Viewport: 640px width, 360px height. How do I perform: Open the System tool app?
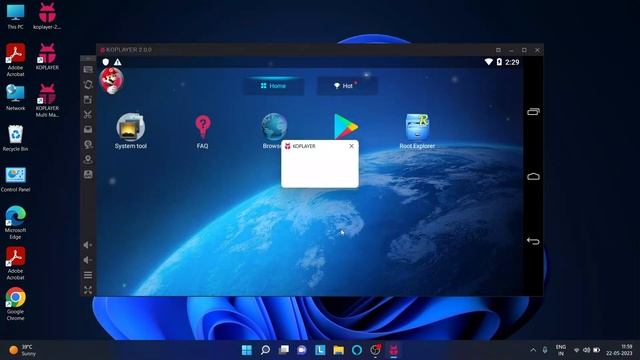[x=131, y=131]
